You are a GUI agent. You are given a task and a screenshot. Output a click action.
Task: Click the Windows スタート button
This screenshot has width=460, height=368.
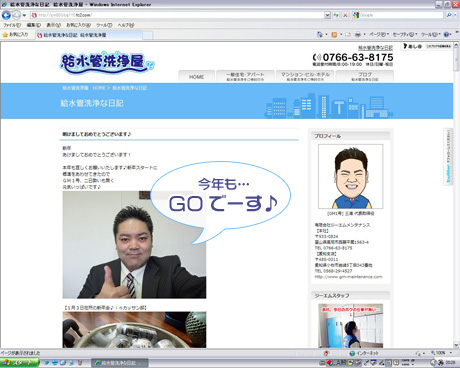(19, 363)
